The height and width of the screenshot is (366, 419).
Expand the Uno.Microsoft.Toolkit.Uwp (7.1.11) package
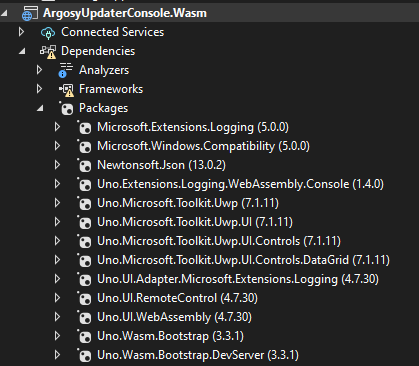pyautogui.click(x=57, y=203)
